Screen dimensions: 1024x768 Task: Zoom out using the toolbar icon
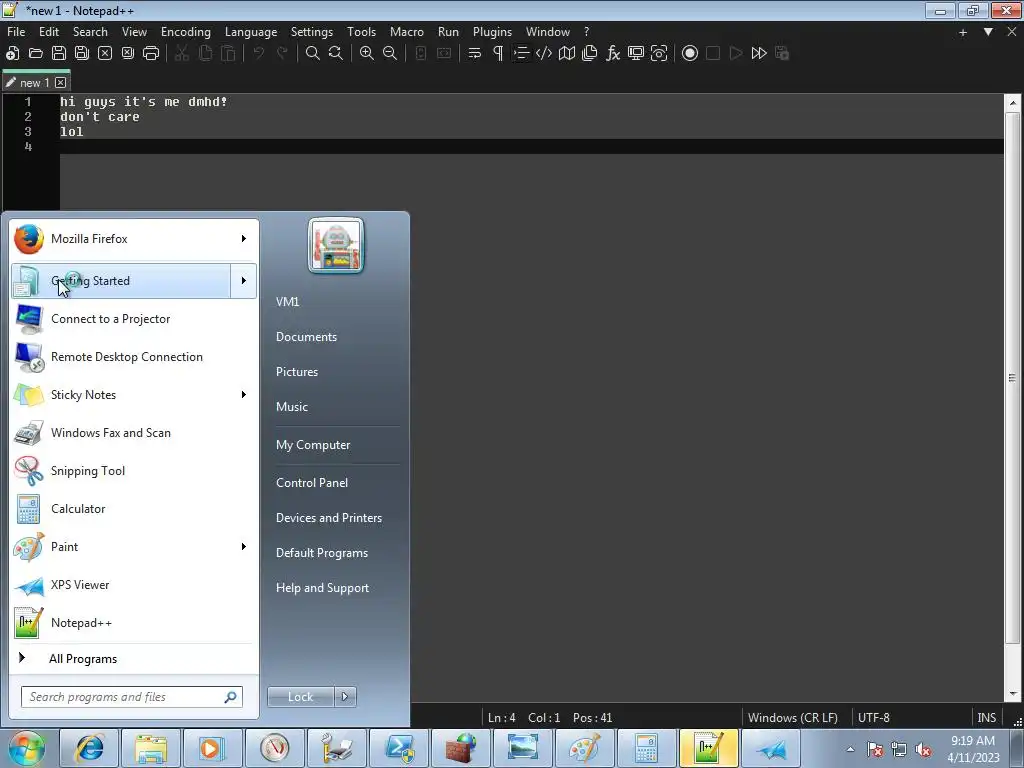pyautogui.click(x=390, y=54)
